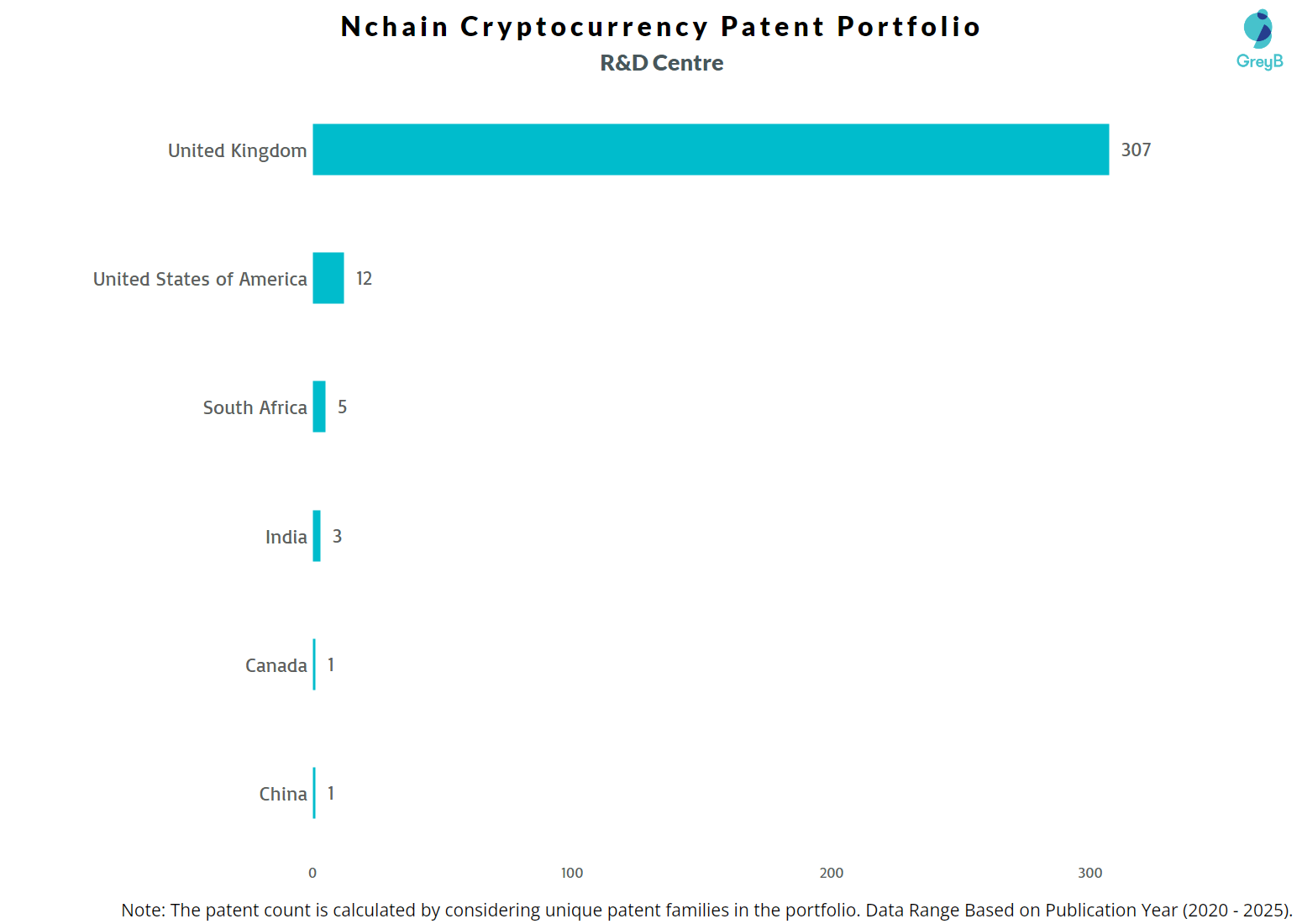Click the Canada bar

[x=314, y=664]
